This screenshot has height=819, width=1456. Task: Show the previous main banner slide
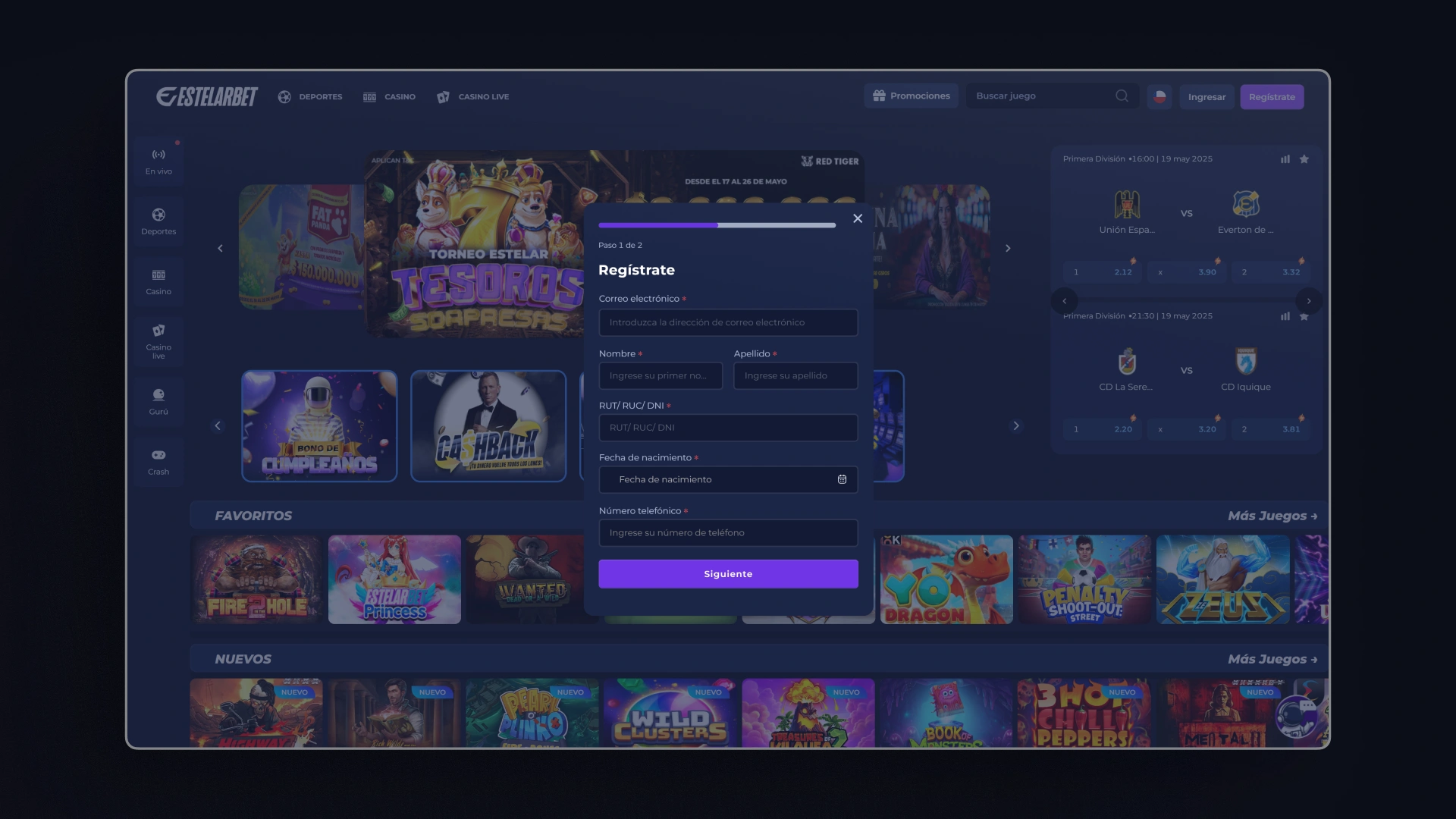click(x=220, y=248)
